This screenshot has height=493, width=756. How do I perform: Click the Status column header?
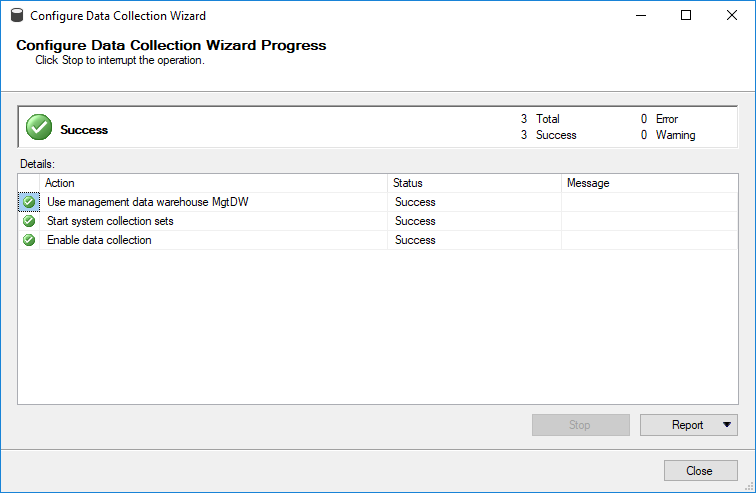point(474,183)
